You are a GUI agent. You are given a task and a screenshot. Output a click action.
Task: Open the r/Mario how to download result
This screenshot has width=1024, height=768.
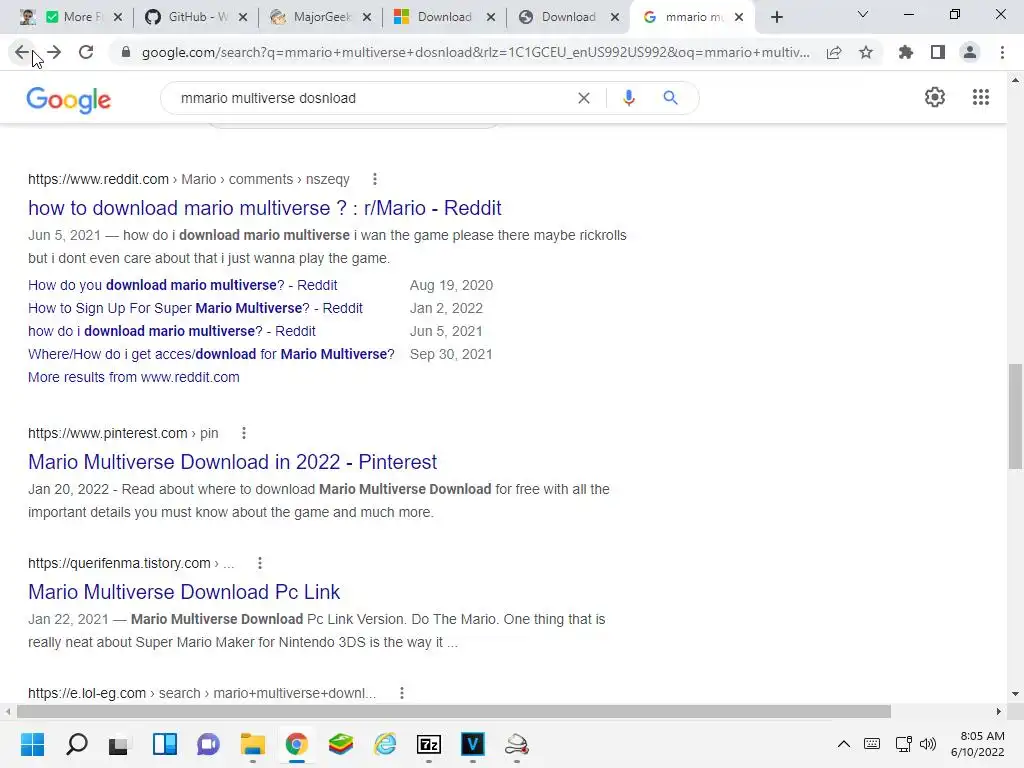pos(264,208)
